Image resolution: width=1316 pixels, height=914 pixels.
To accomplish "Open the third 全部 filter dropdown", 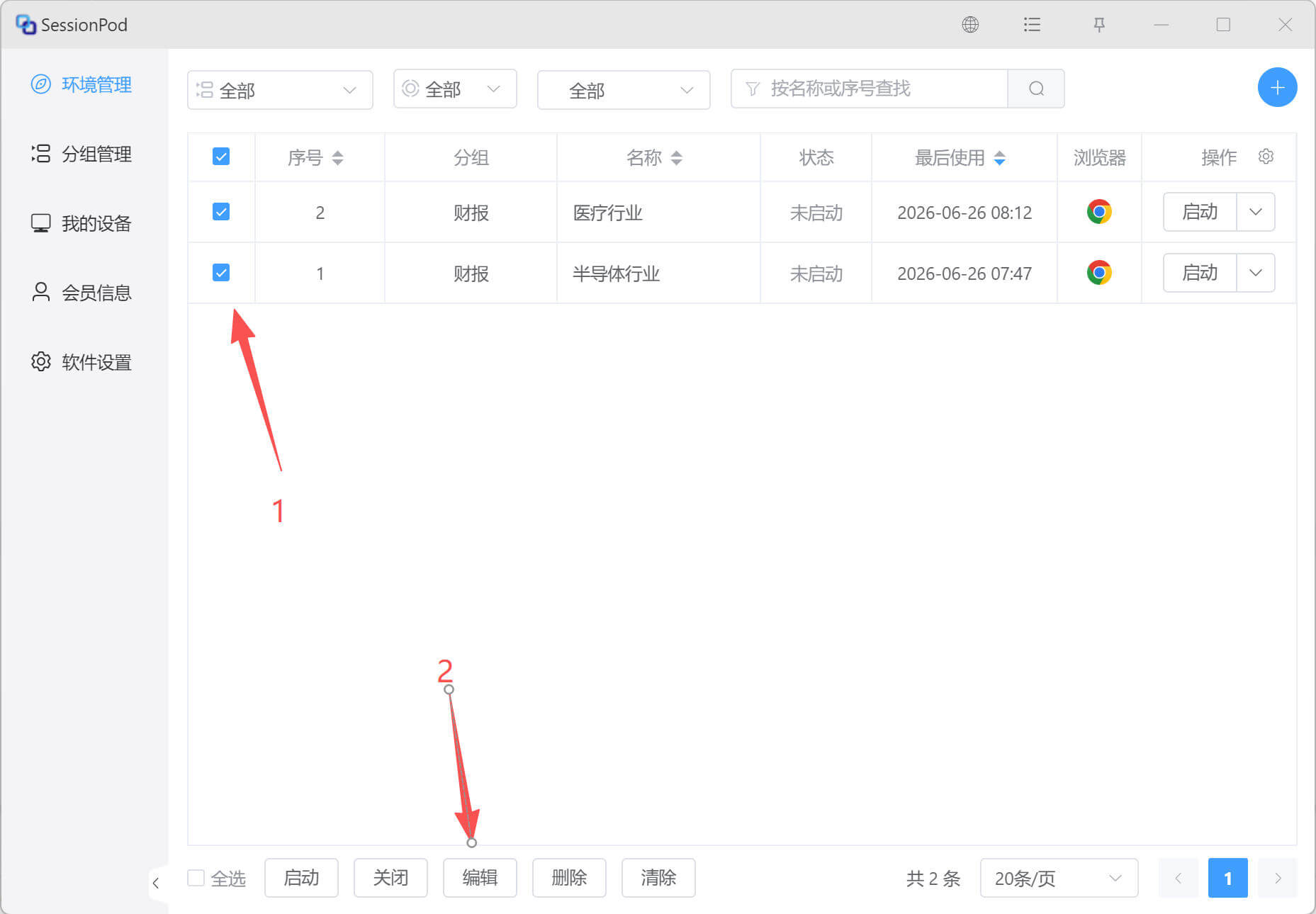I will 624,90.
